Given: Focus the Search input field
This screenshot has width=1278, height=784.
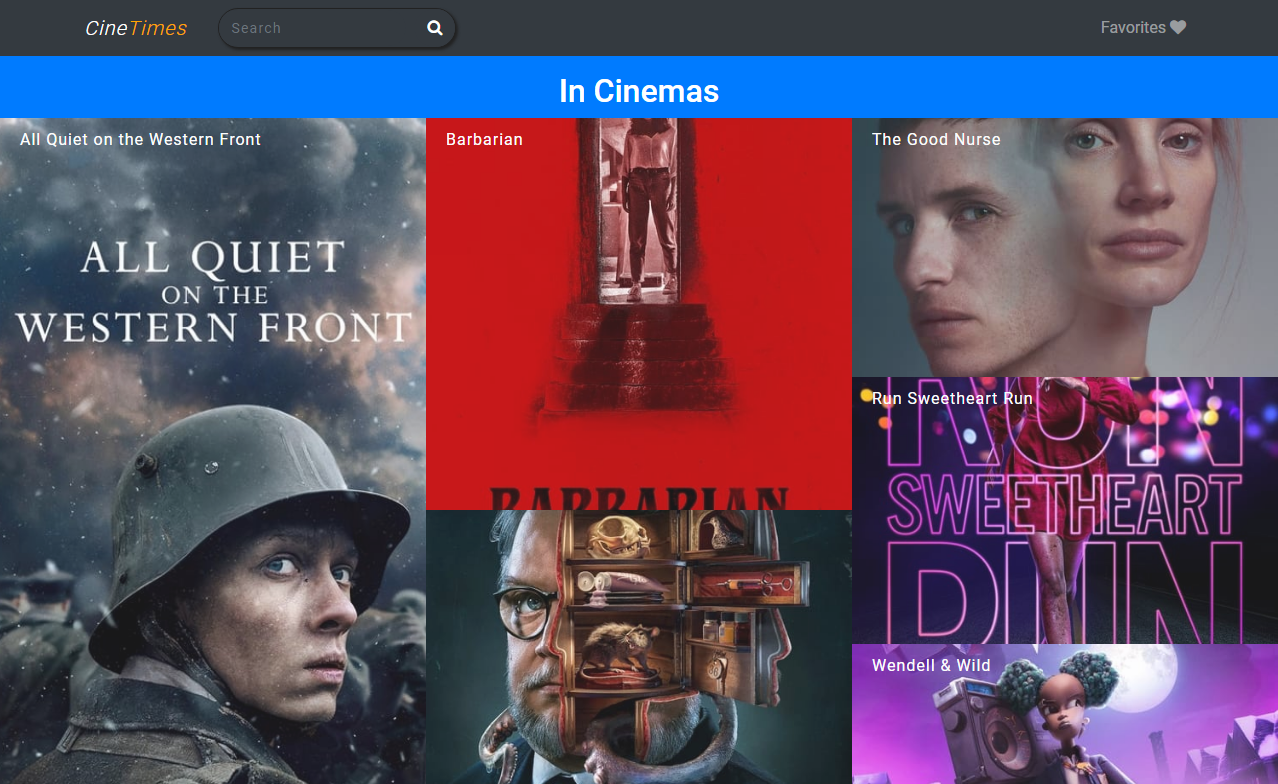Looking at the screenshot, I should coord(320,28).
